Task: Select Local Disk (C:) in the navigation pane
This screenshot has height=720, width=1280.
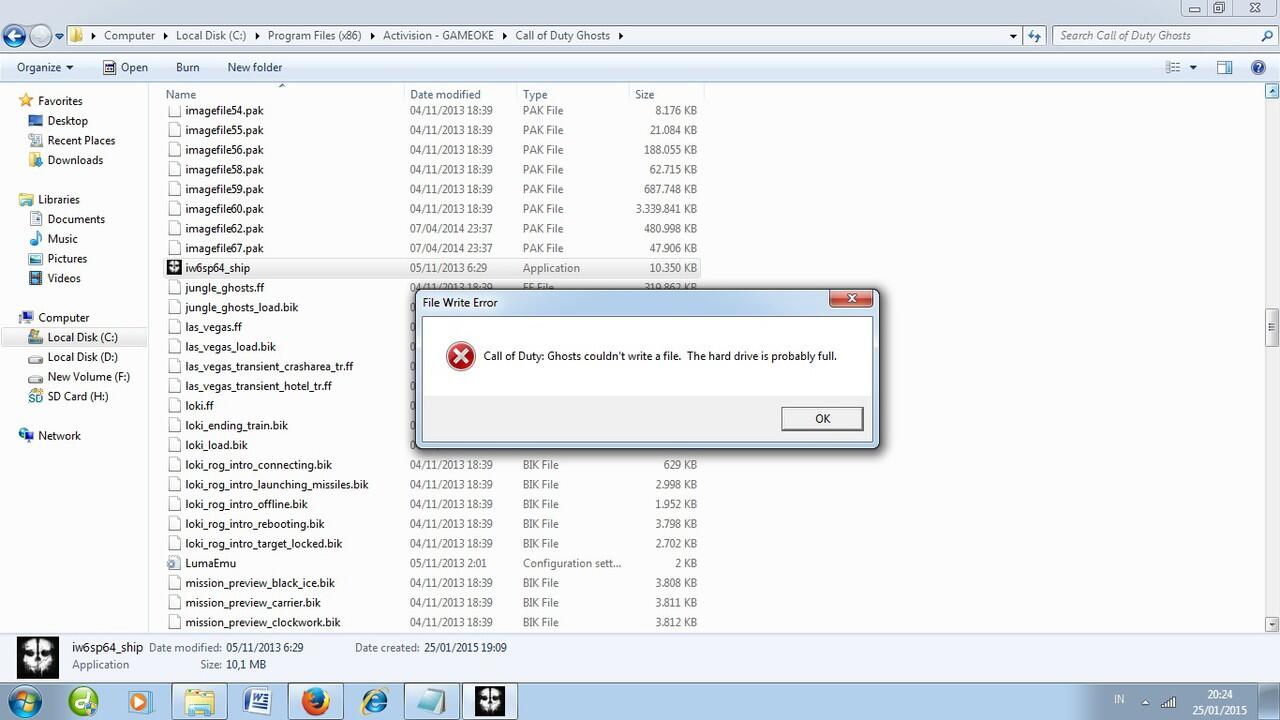Action: (x=82, y=337)
